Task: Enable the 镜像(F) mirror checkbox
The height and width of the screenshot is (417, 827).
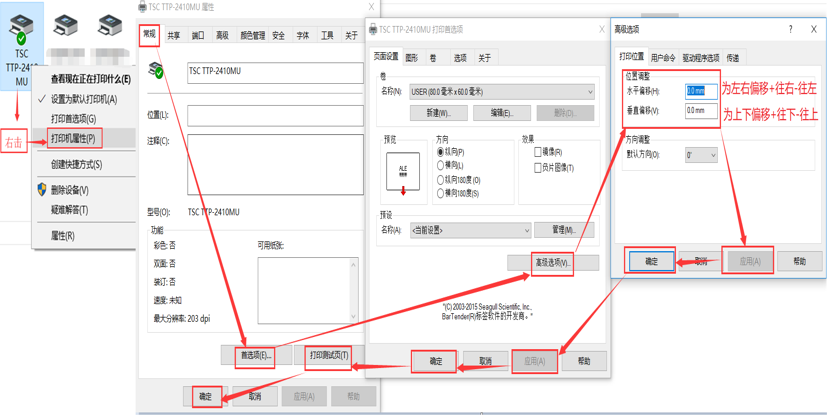Action: (x=538, y=152)
